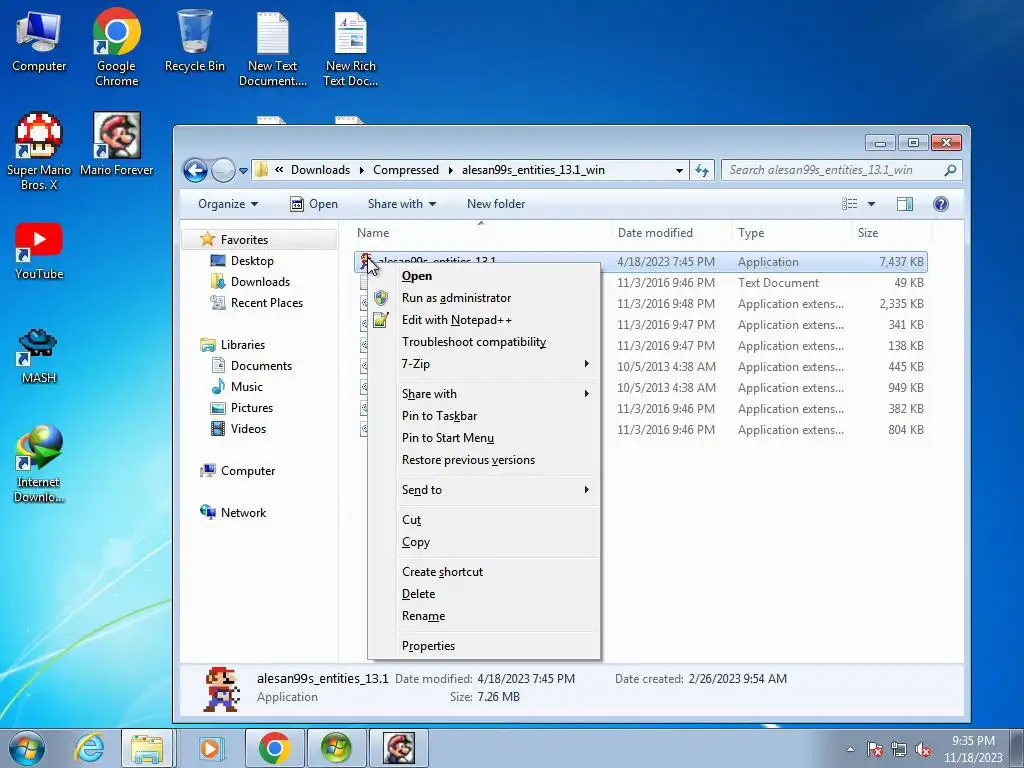Viewport: 1024px width, 768px height.
Task: Open Explorer help question mark icon
Action: [x=940, y=204]
